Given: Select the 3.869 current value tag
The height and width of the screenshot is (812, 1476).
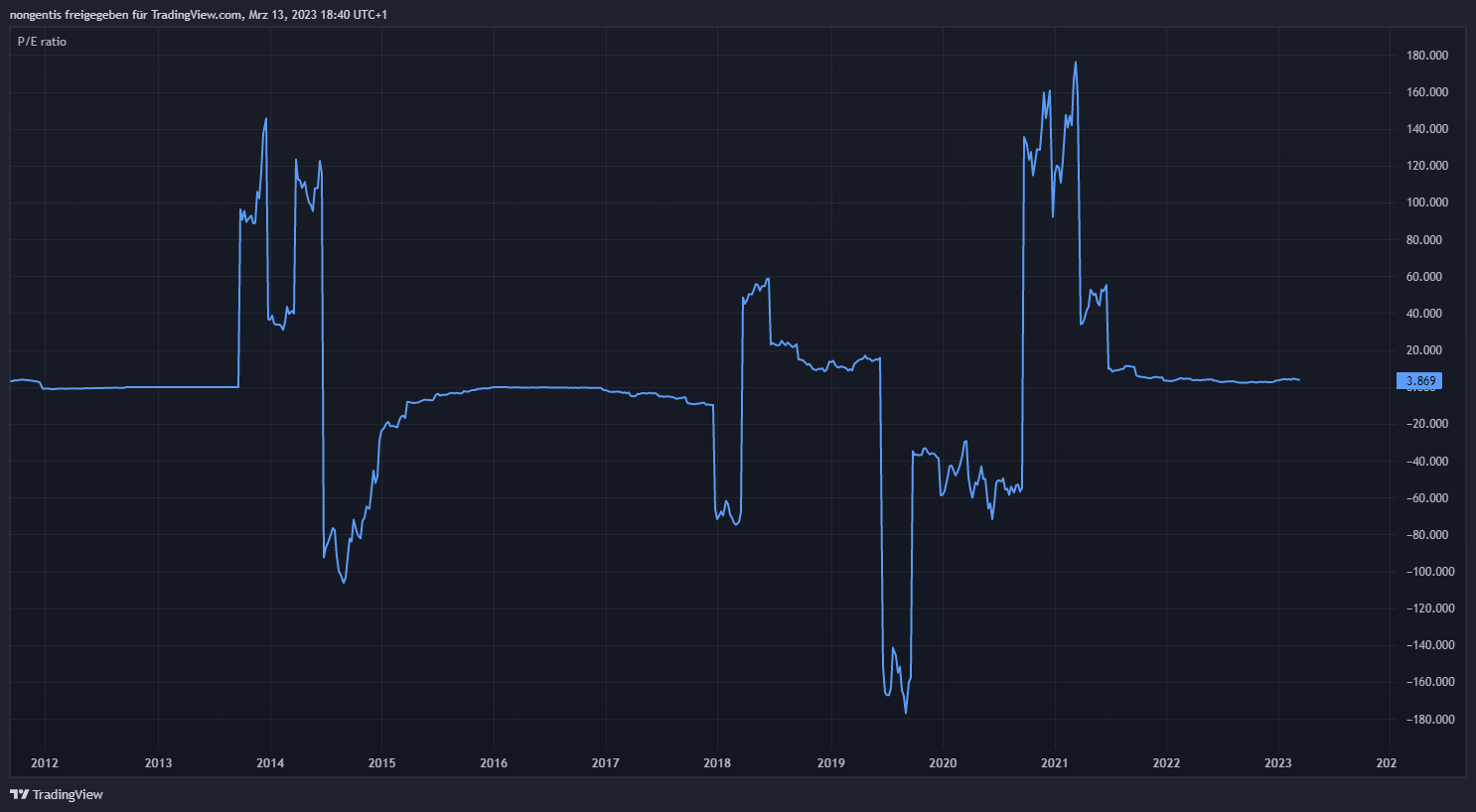Looking at the screenshot, I should (x=1419, y=381).
